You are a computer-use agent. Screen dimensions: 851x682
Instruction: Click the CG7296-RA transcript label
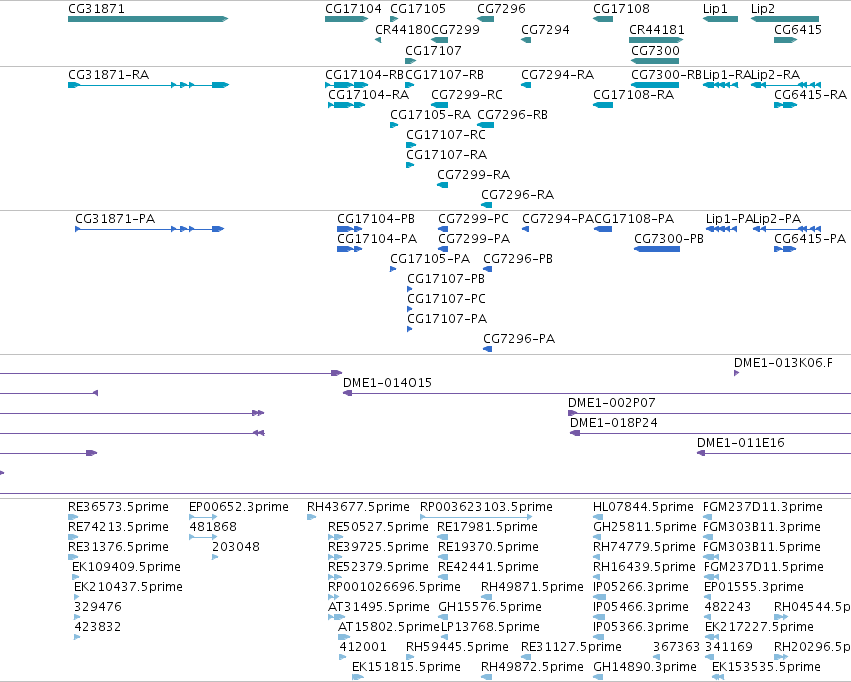[x=517, y=194]
